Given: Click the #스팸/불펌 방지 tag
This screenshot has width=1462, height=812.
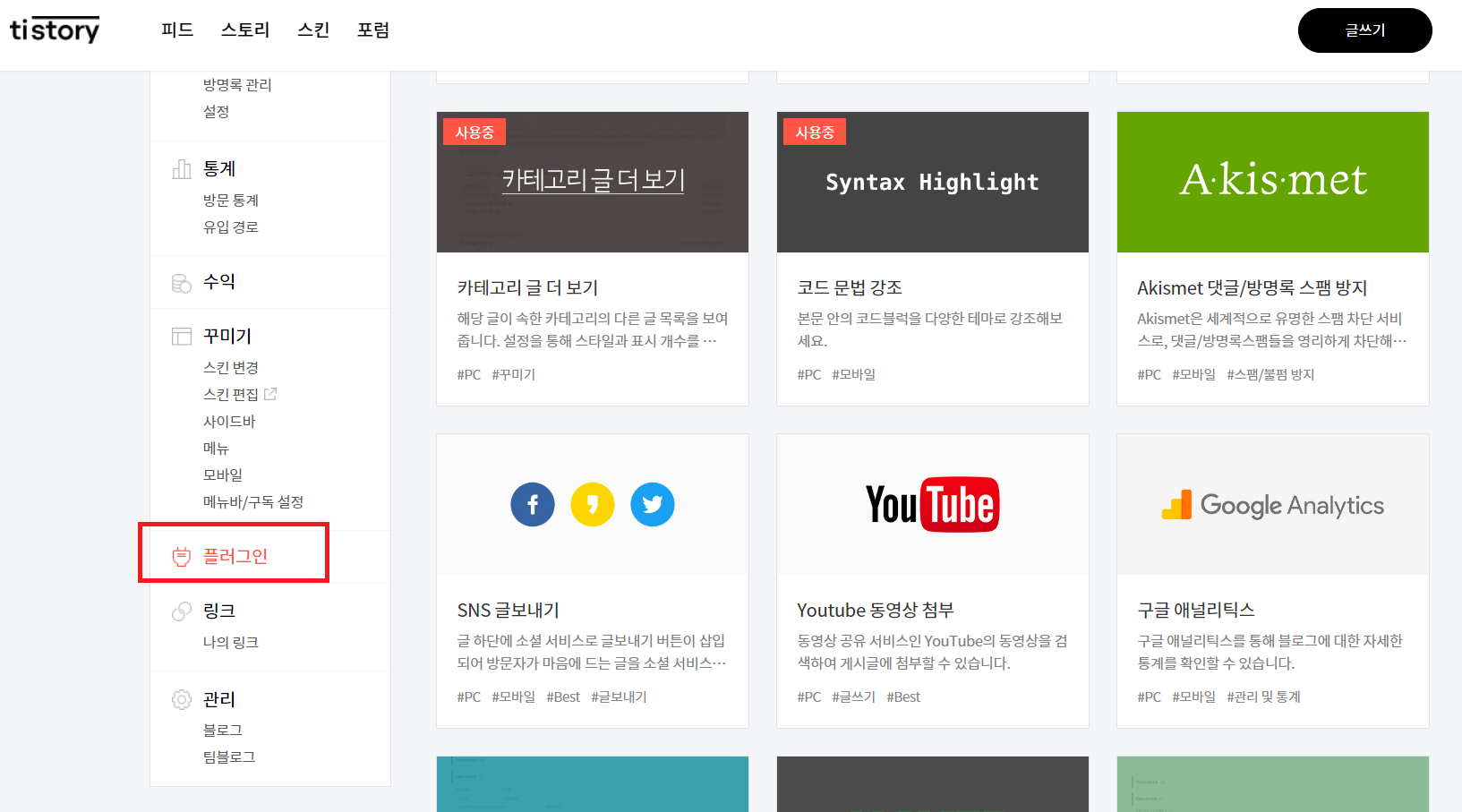Looking at the screenshot, I should 1270,375.
